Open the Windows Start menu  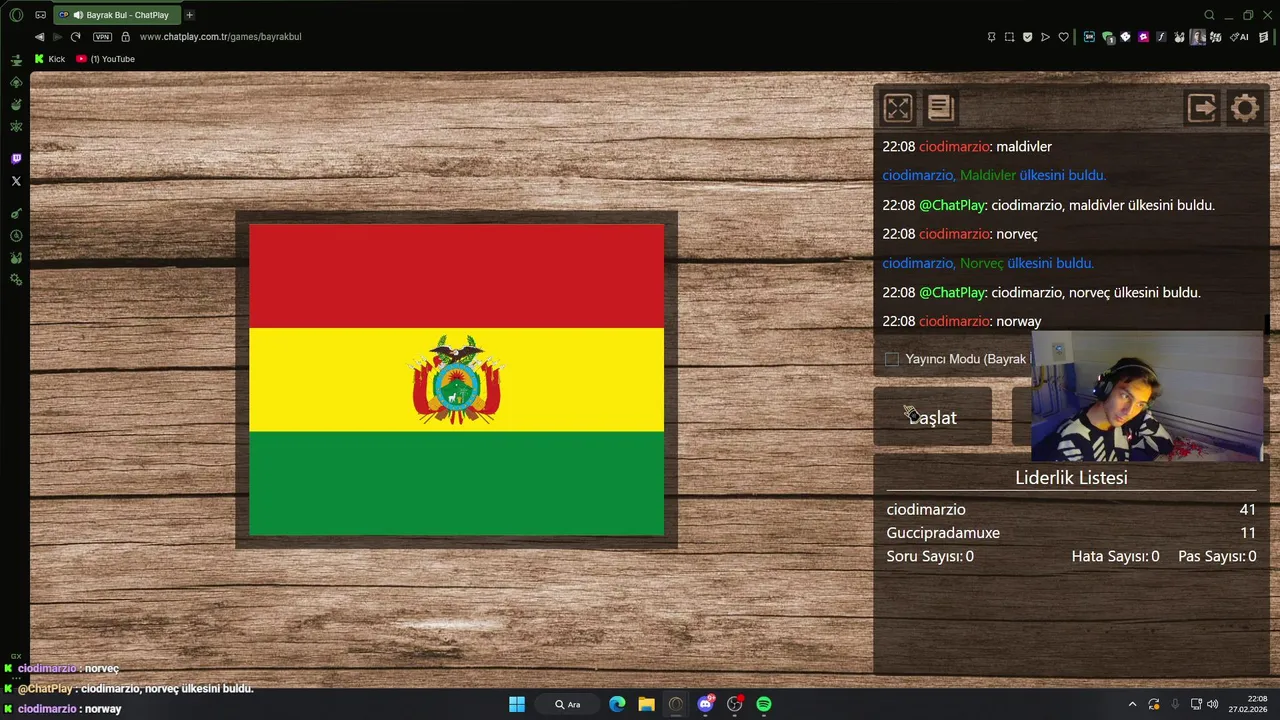coord(517,704)
